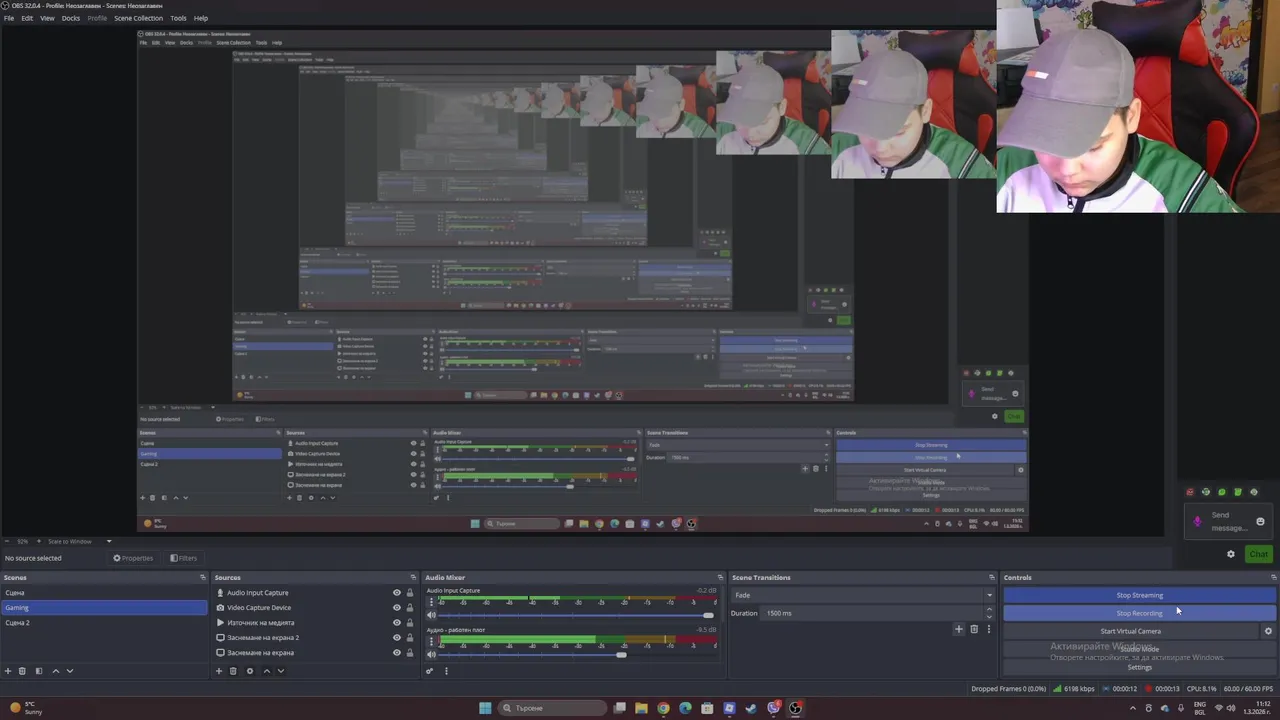This screenshot has height=720, width=1280.
Task: Hide the Audio Input Capture source
Action: (397, 593)
